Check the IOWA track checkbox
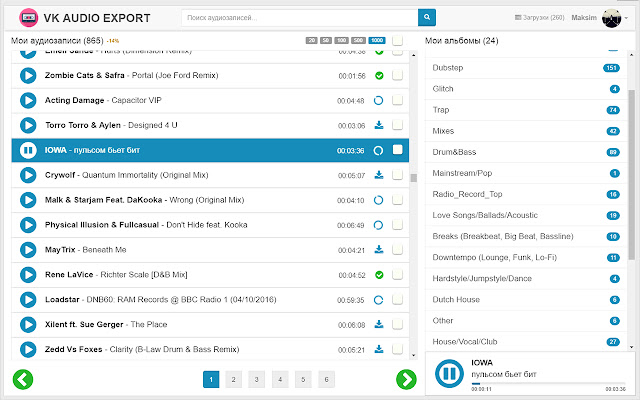This screenshot has width=640, height=400. click(x=397, y=150)
